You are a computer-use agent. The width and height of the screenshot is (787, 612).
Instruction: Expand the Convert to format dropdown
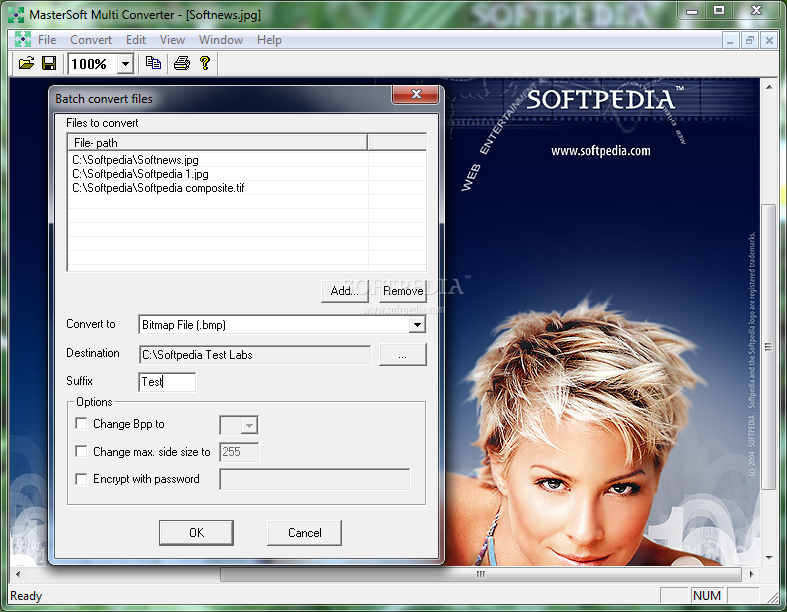[x=417, y=325]
